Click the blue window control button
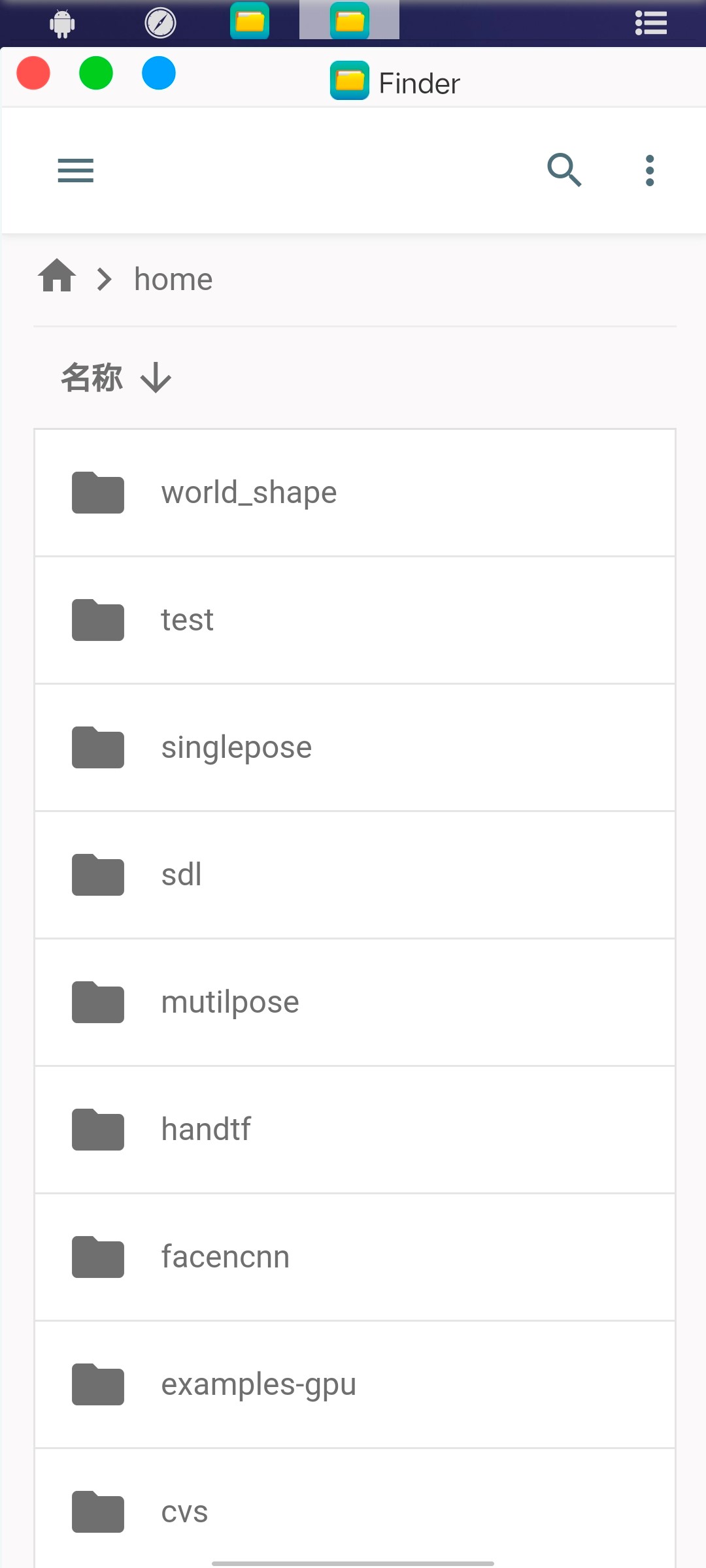 (159, 73)
